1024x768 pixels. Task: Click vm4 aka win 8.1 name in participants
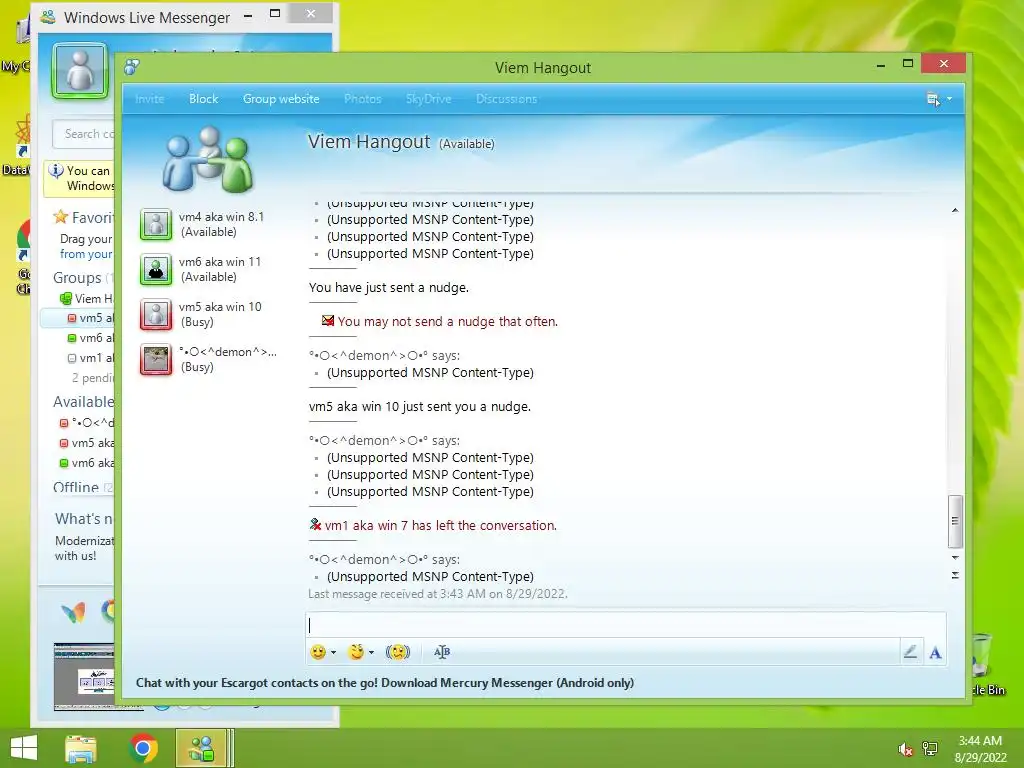tap(221, 217)
